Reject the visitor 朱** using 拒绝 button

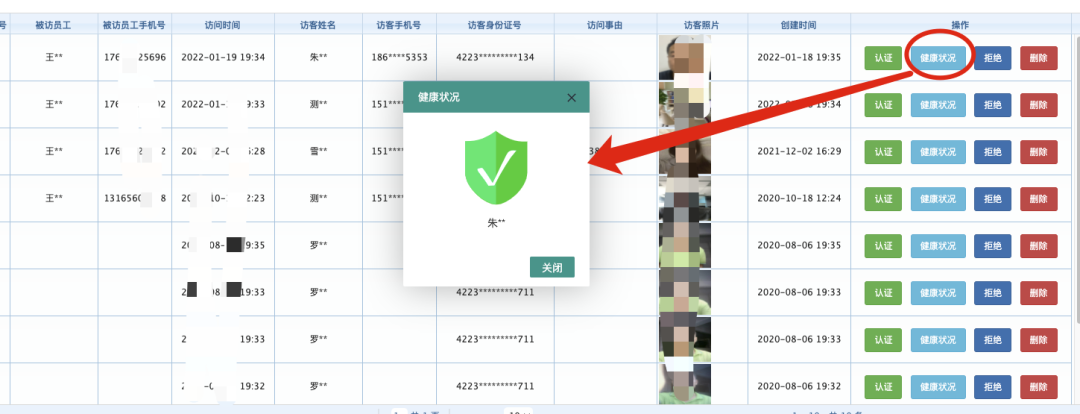click(x=992, y=58)
